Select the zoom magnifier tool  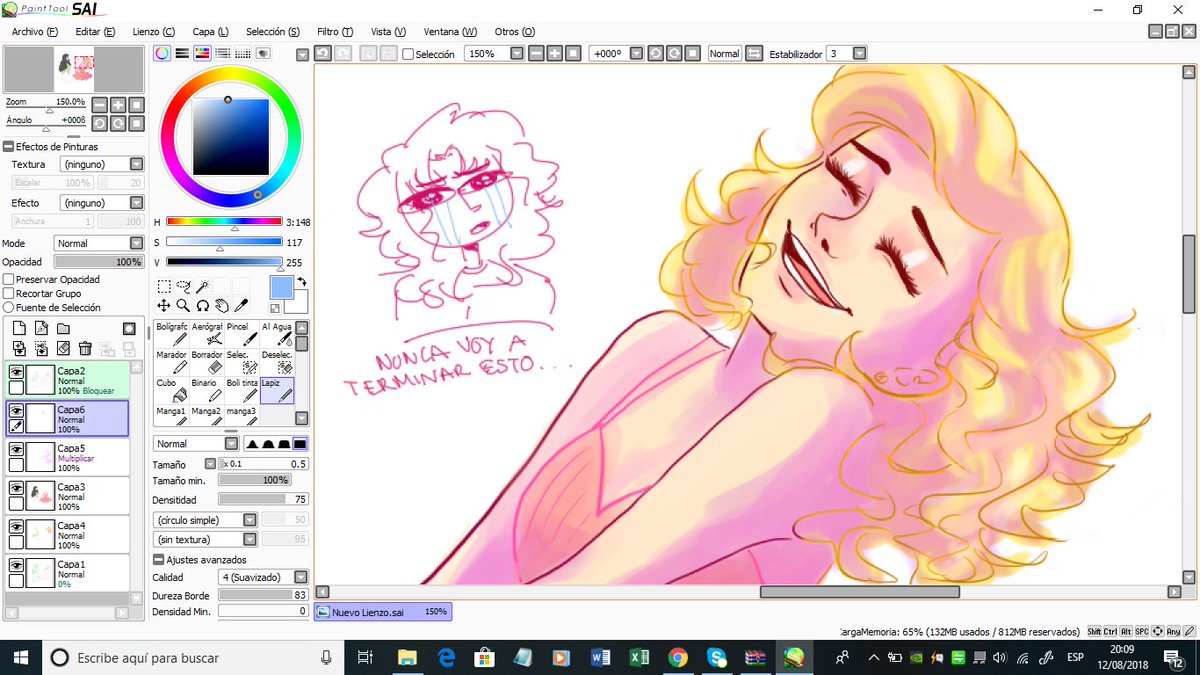(183, 305)
